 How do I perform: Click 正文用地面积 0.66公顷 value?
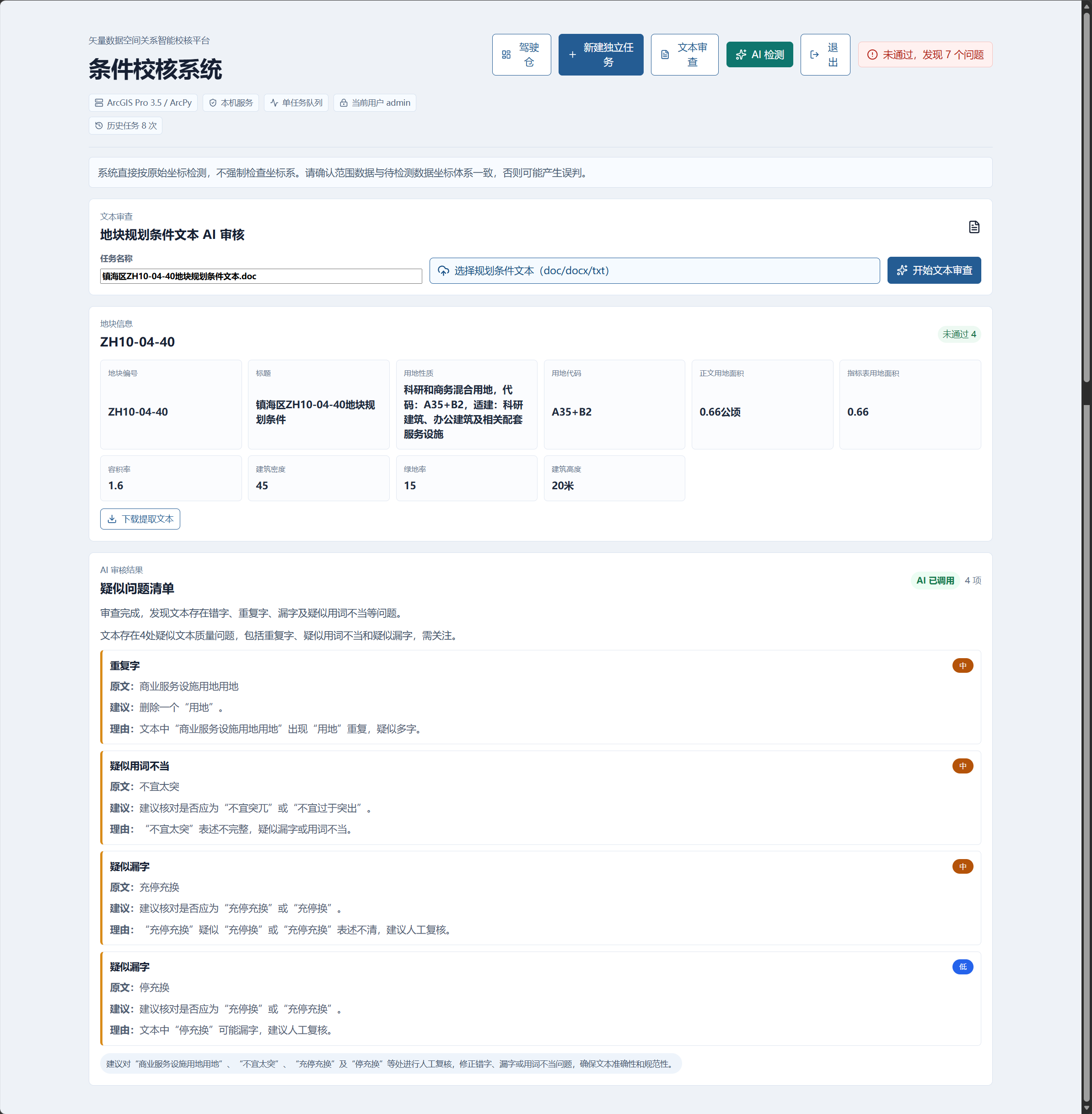[720, 412]
